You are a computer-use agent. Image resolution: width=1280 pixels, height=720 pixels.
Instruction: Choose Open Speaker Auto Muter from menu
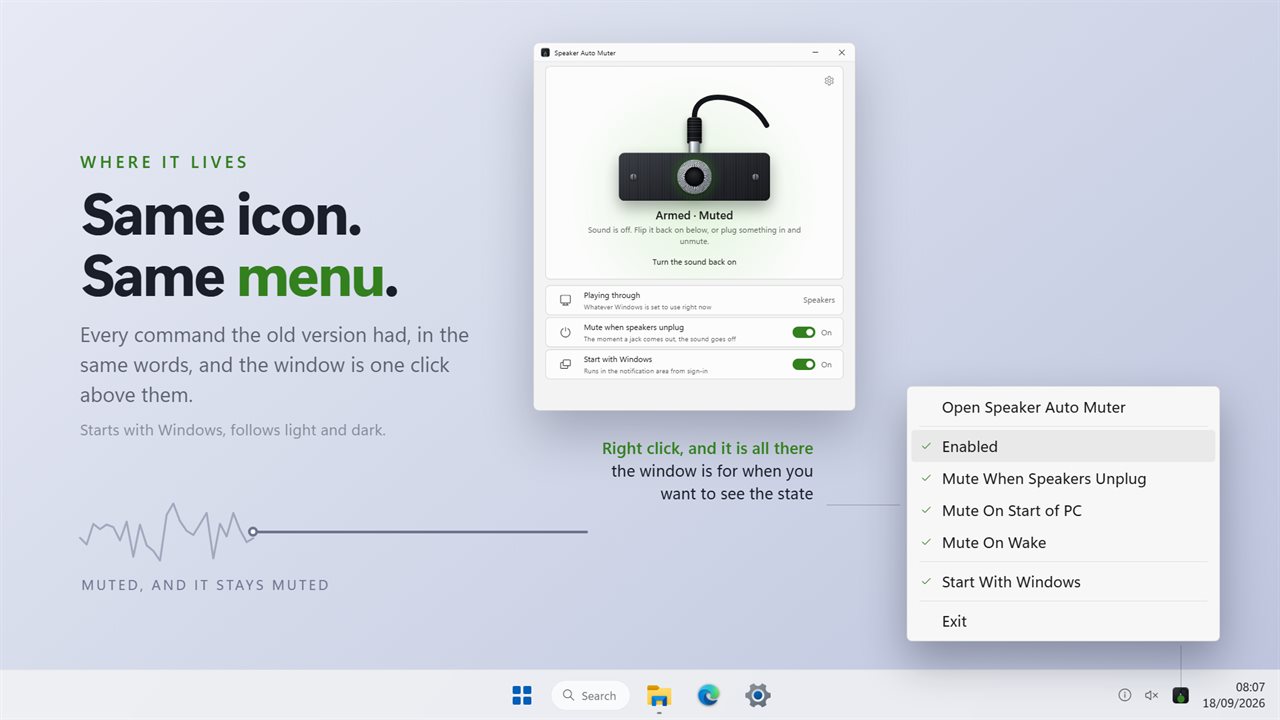pos(1063,407)
